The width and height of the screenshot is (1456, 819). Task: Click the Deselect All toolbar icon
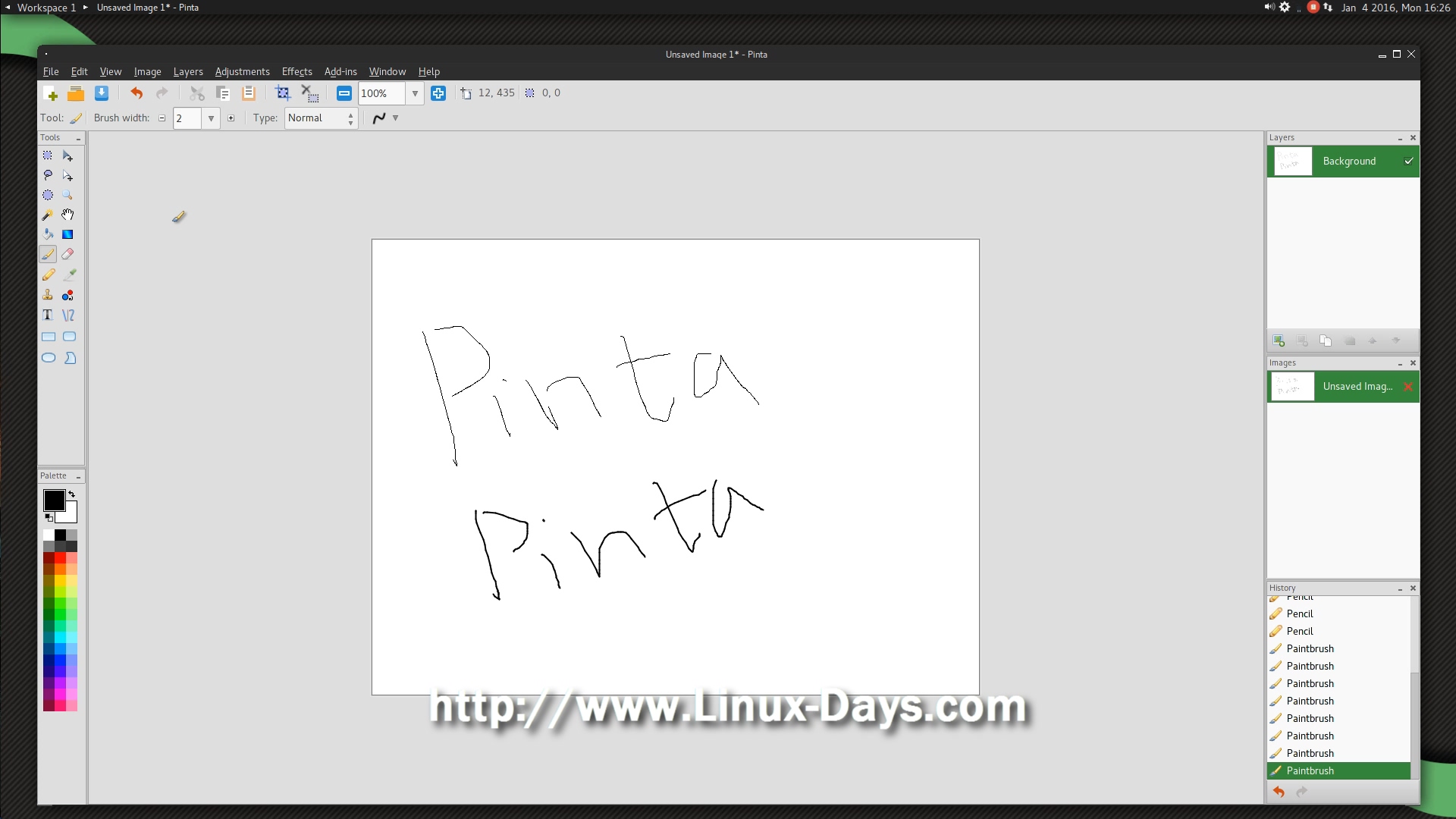coord(309,93)
